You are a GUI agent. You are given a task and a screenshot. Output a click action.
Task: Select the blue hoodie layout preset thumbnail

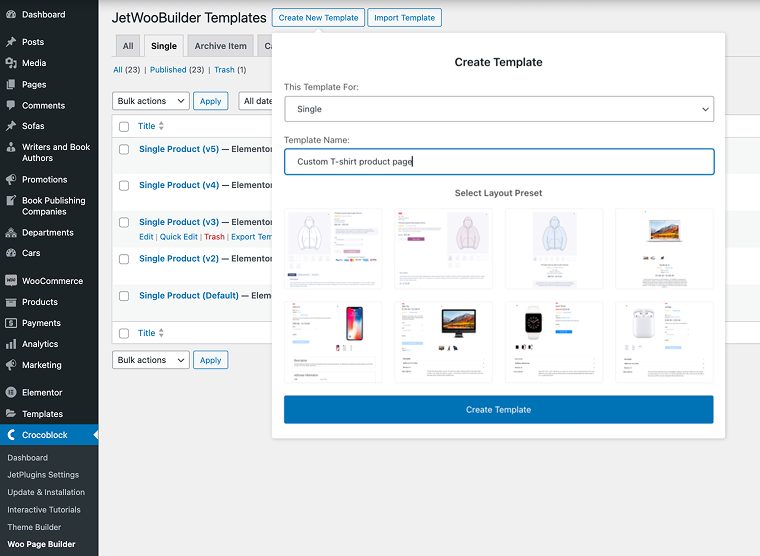point(554,249)
